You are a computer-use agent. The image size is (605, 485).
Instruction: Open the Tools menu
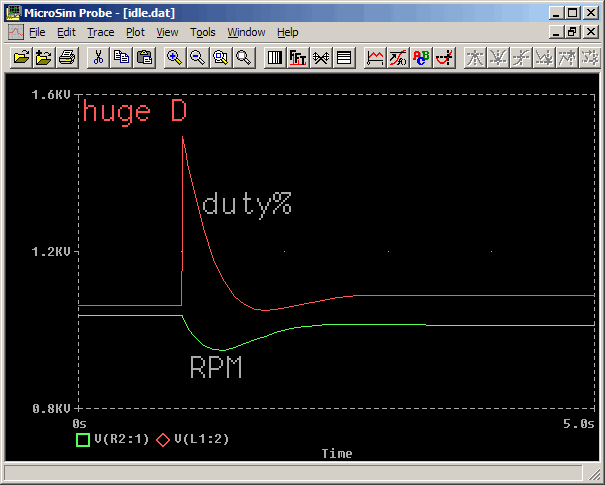203,32
